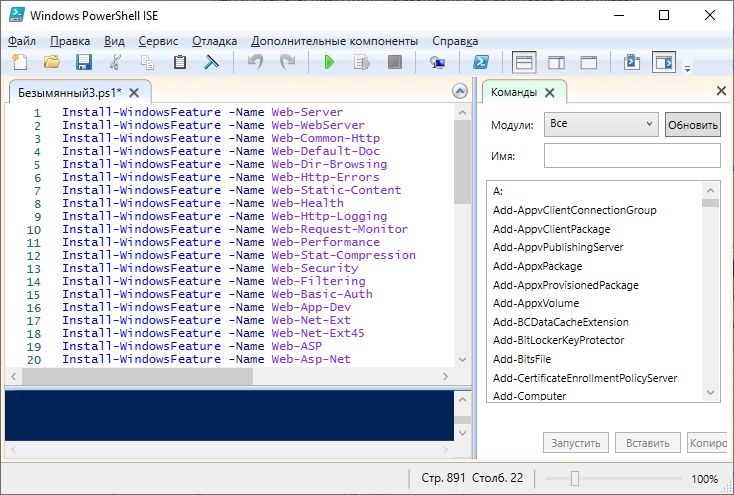This screenshot has height=495, width=734.
Task: Click the Копировать button
Action: 707,443
